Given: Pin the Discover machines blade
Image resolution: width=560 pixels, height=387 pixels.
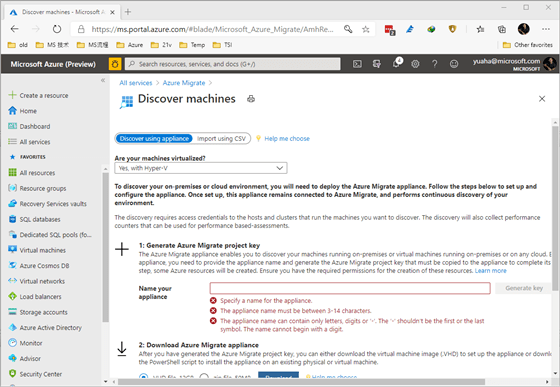Looking at the screenshot, I should pyautogui.click(x=251, y=99).
